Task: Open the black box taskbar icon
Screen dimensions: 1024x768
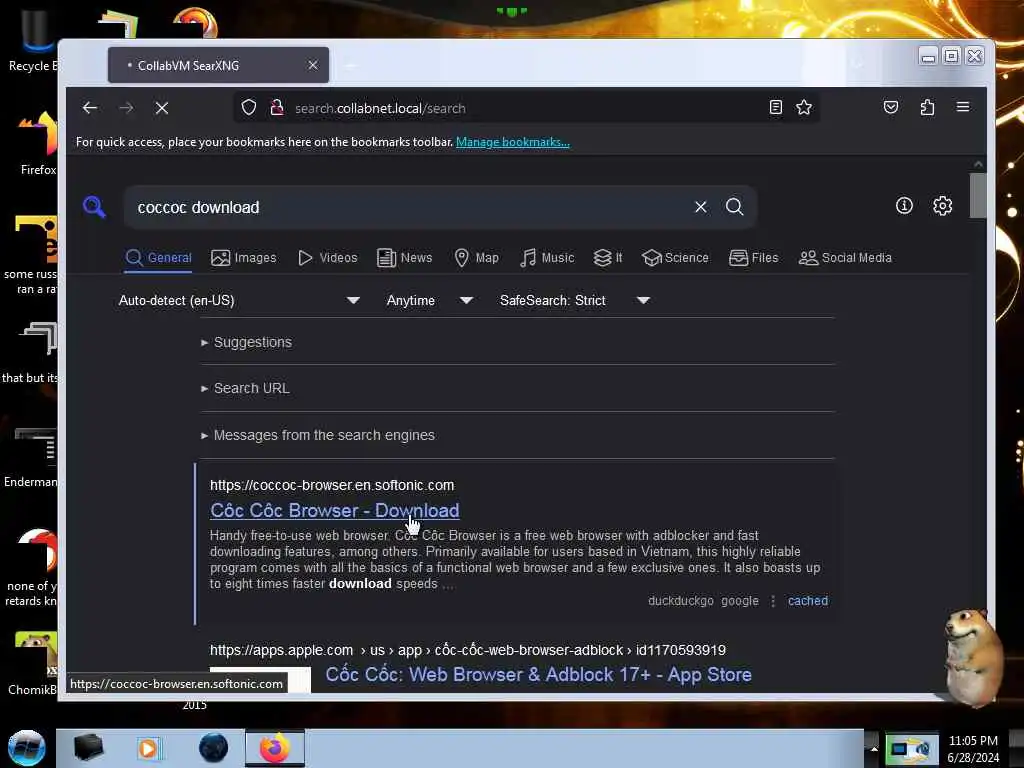Action: tap(89, 748)
